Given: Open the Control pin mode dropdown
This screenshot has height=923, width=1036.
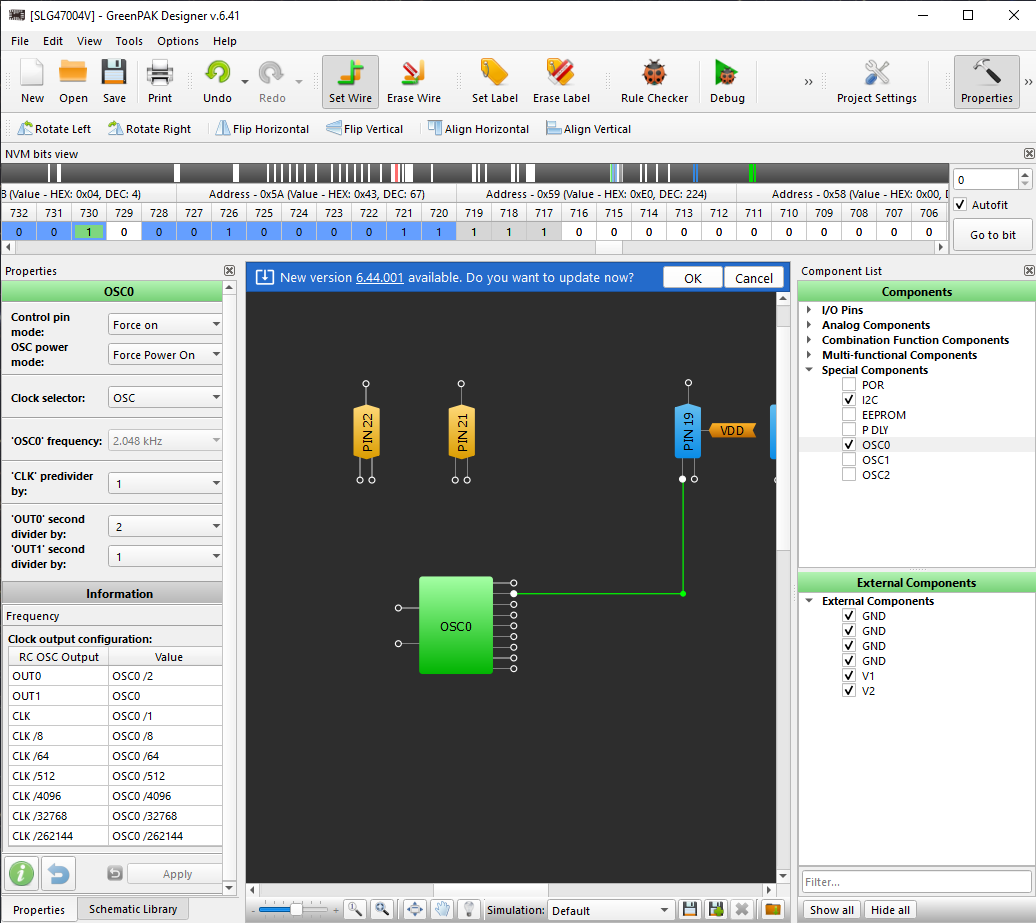Looking at the screenshot, I should [165, 324].
